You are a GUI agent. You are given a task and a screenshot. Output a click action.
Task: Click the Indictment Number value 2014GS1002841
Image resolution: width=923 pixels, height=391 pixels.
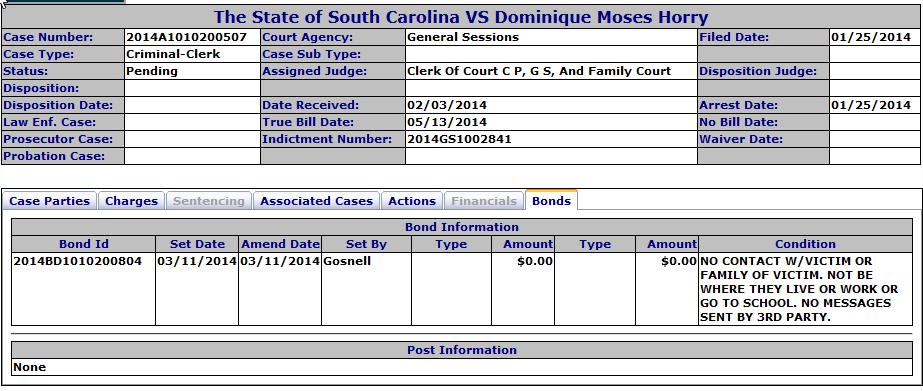click(x=459, y=140)
